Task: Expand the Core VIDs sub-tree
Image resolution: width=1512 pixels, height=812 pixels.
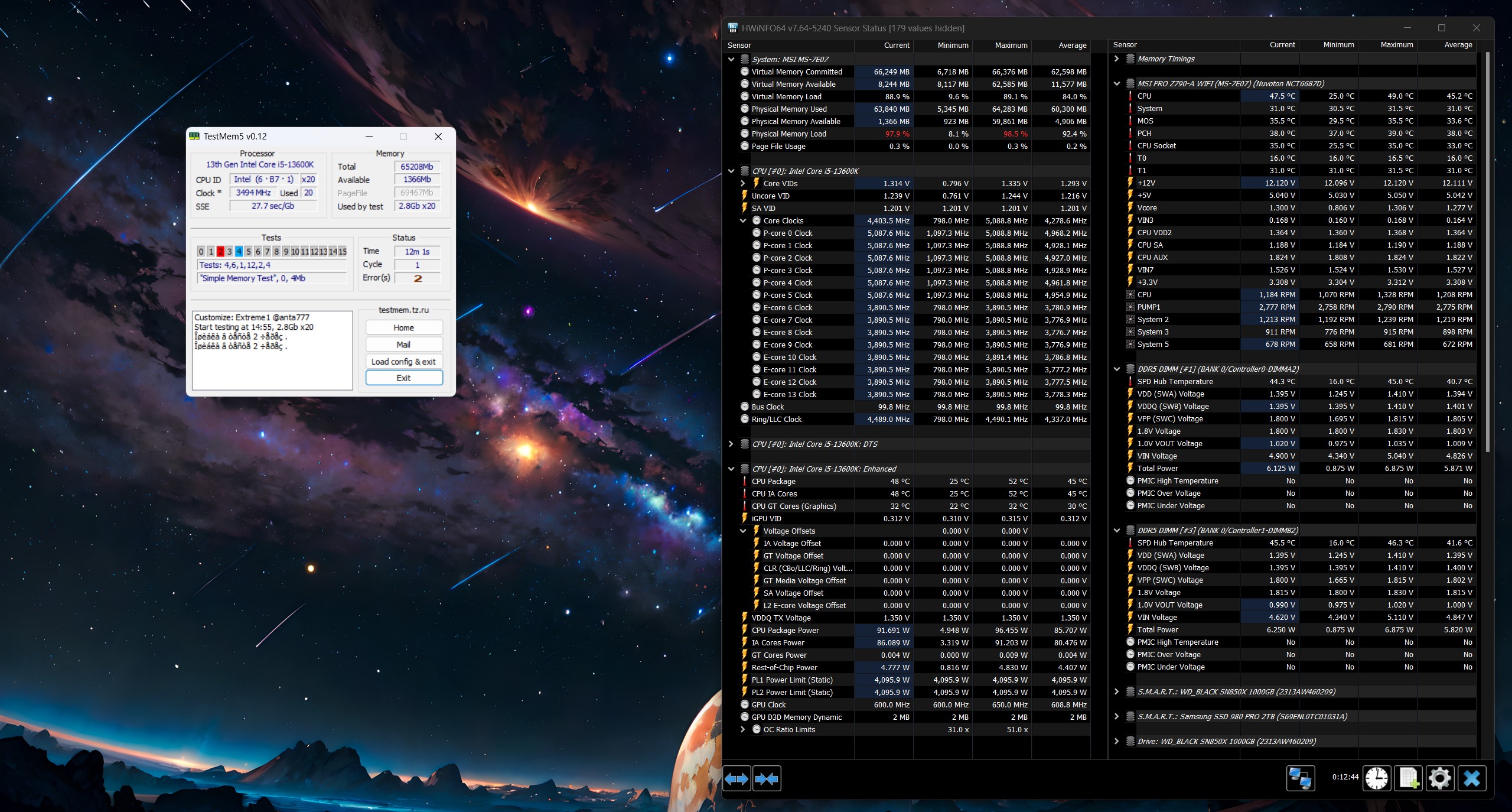Action: tap(743, 183)
